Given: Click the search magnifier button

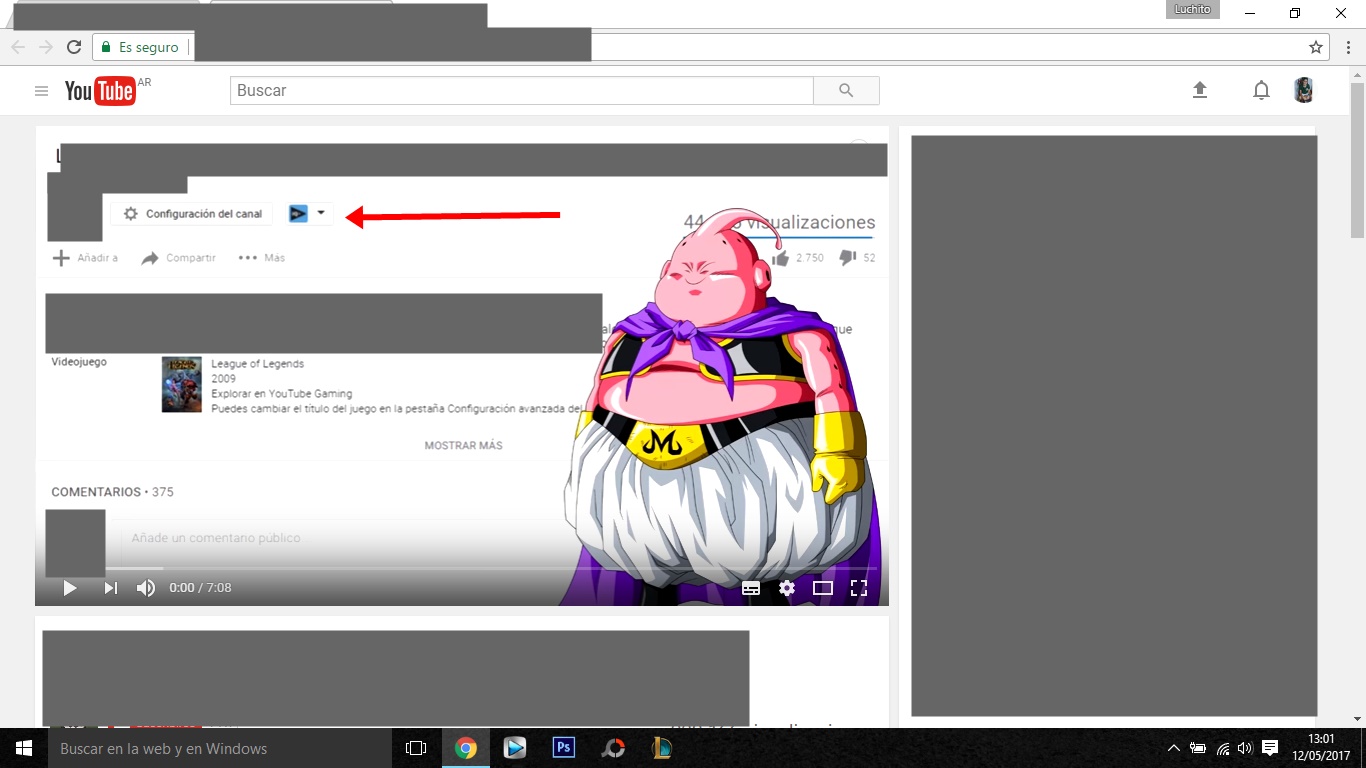Looking at the screenshot, I should click(x=846, y=90).
